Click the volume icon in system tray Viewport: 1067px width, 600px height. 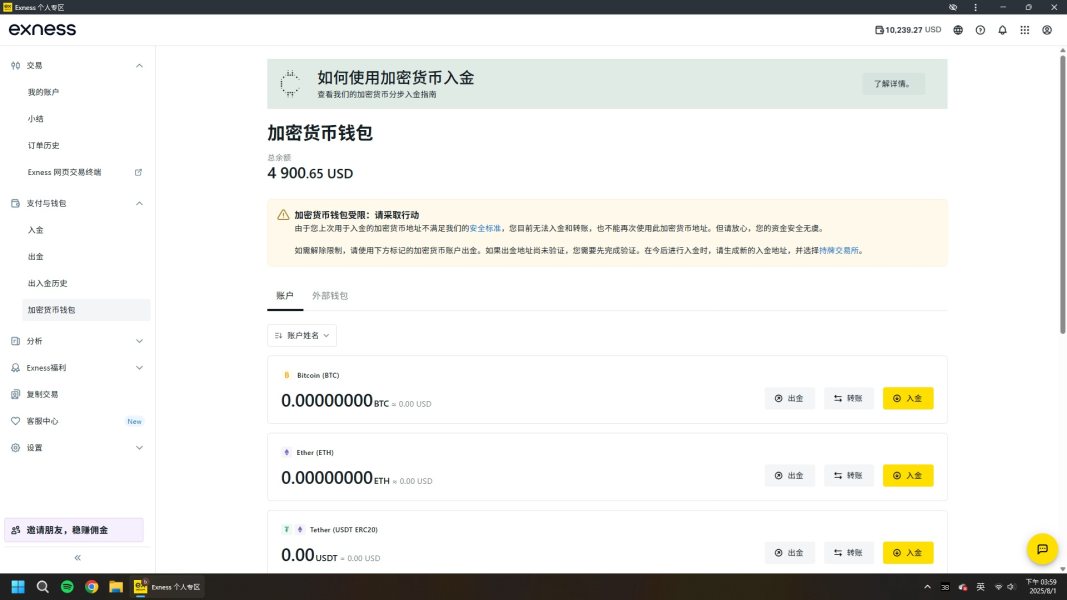point(1011,587)
